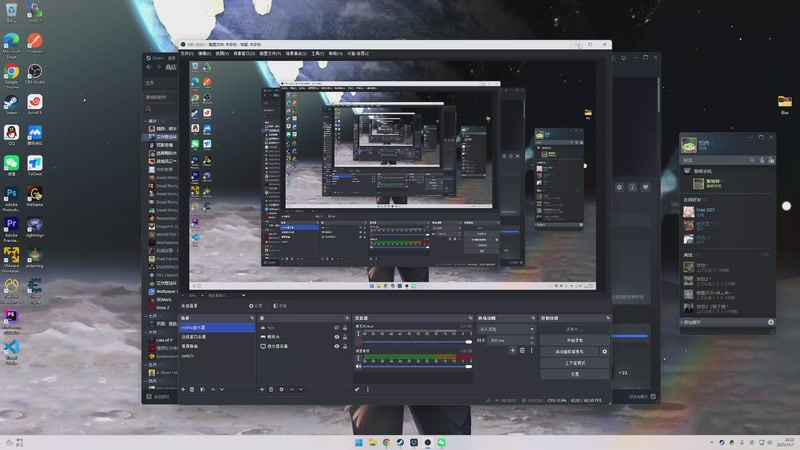
Task: Move scene up with Scenes panel arrow
Action: coord(213,389)
